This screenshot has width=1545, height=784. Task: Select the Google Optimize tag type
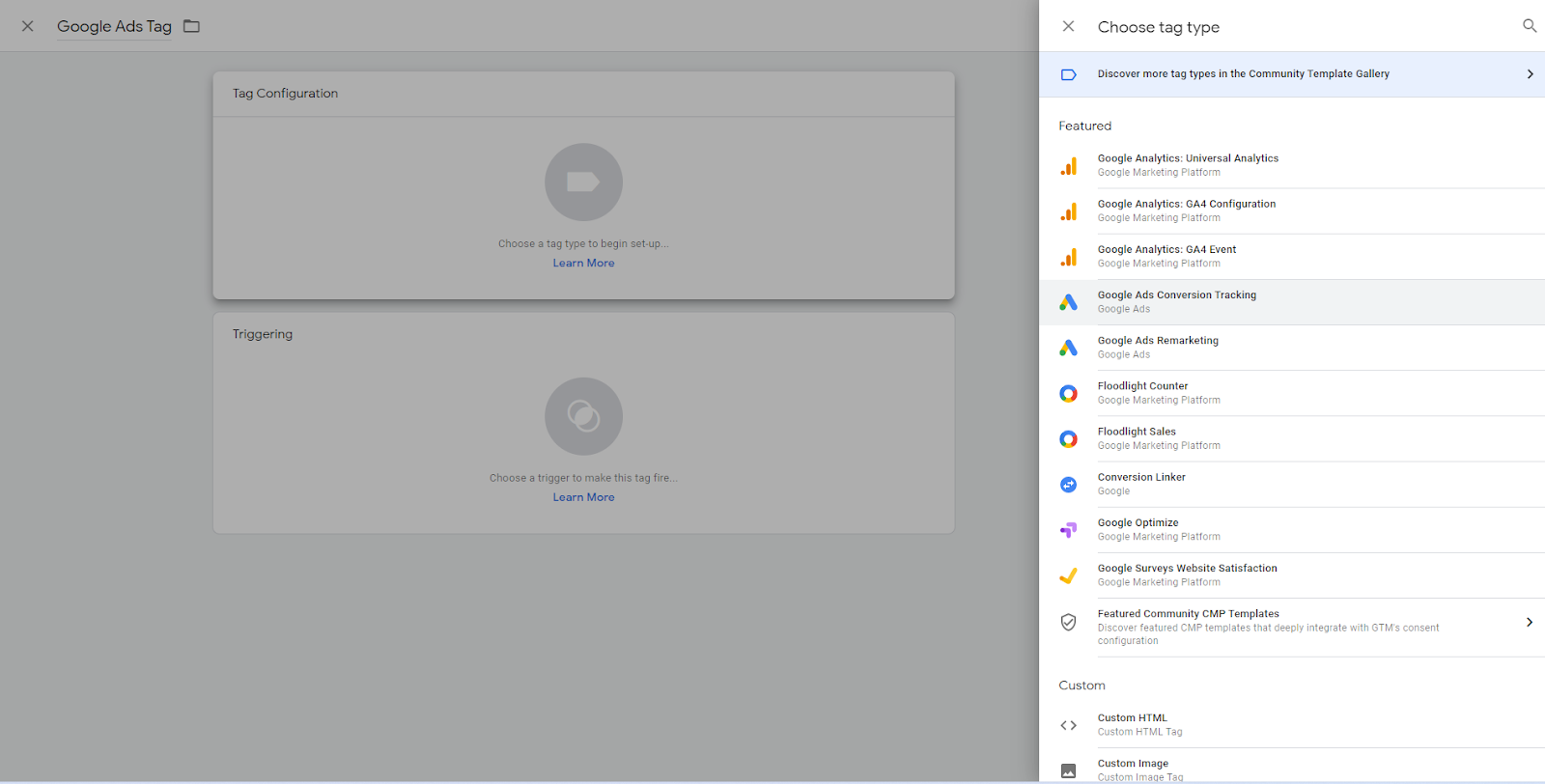tap(1292, 529)
